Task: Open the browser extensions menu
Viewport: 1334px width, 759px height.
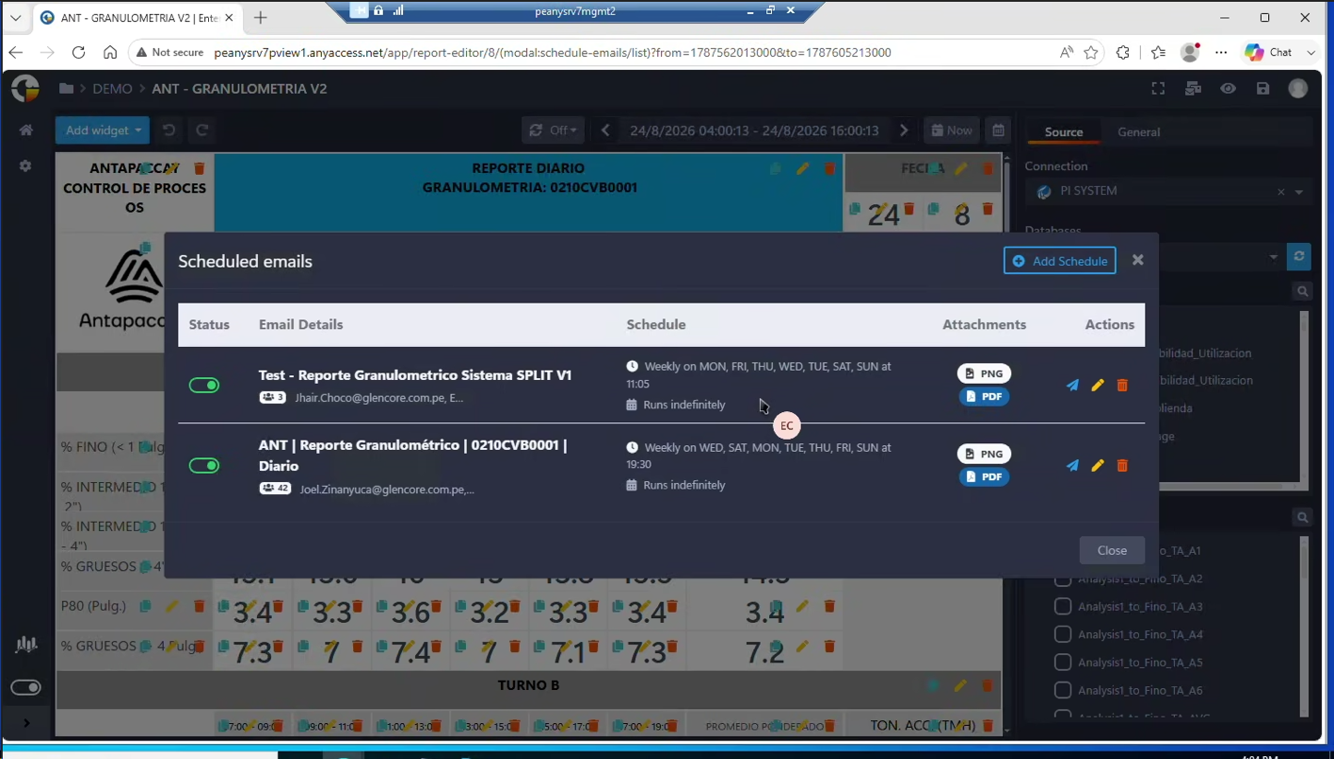Action: point(1123,52)
